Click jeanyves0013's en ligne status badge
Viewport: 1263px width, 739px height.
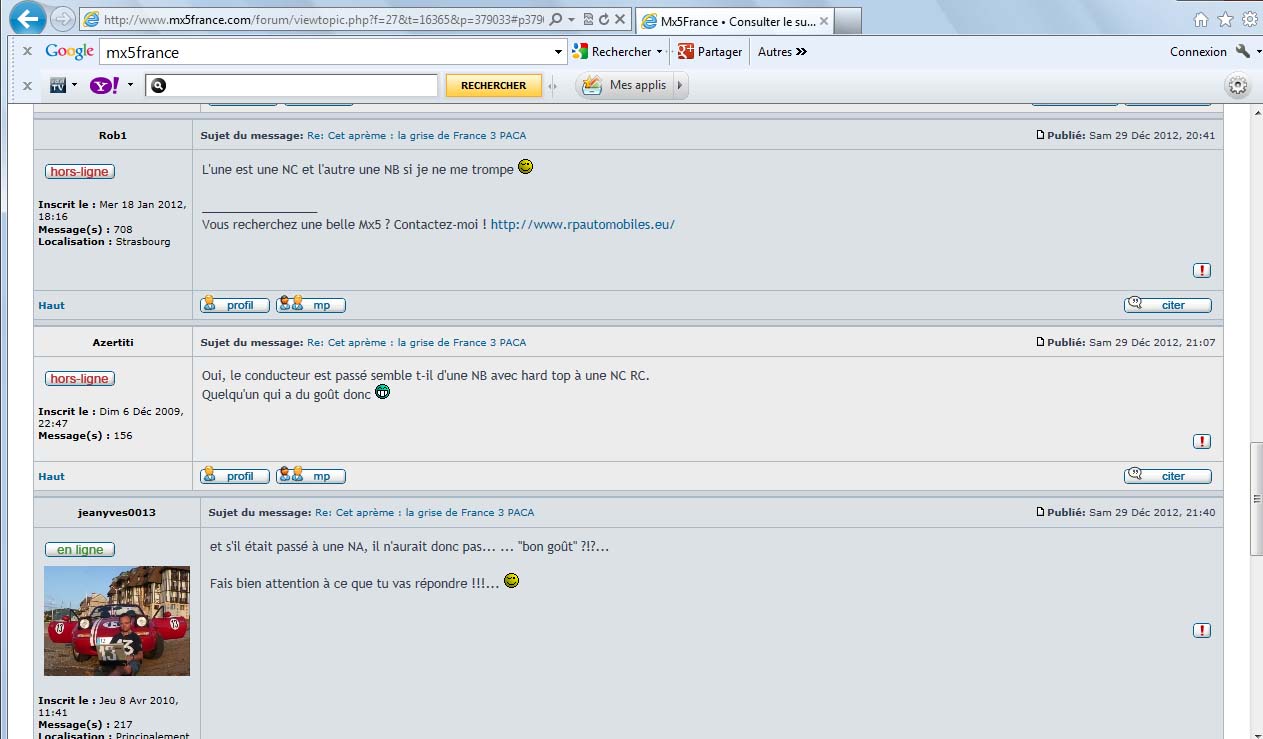(x=80, y=549)
